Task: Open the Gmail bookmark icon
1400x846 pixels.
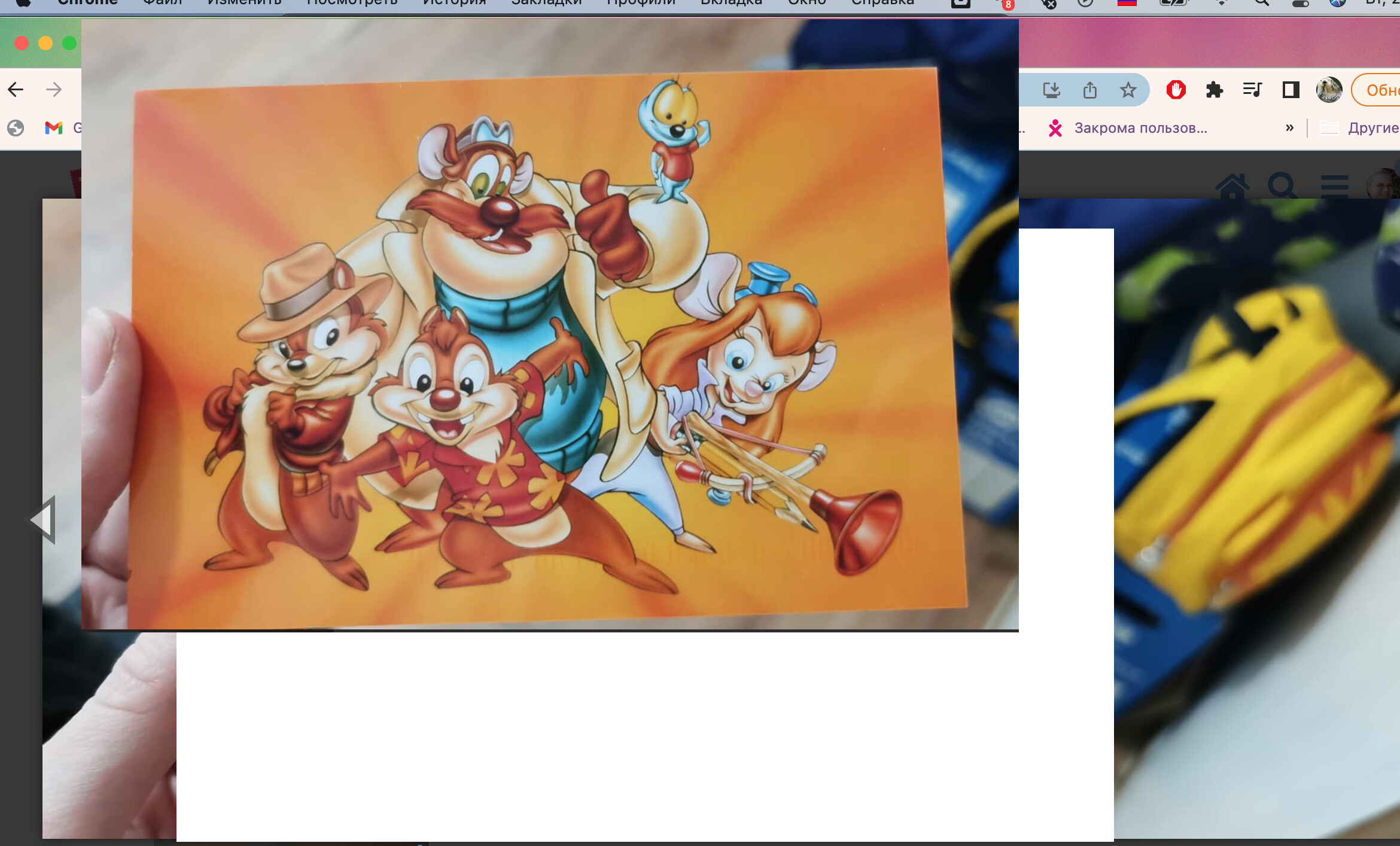Action: (54, 128)
